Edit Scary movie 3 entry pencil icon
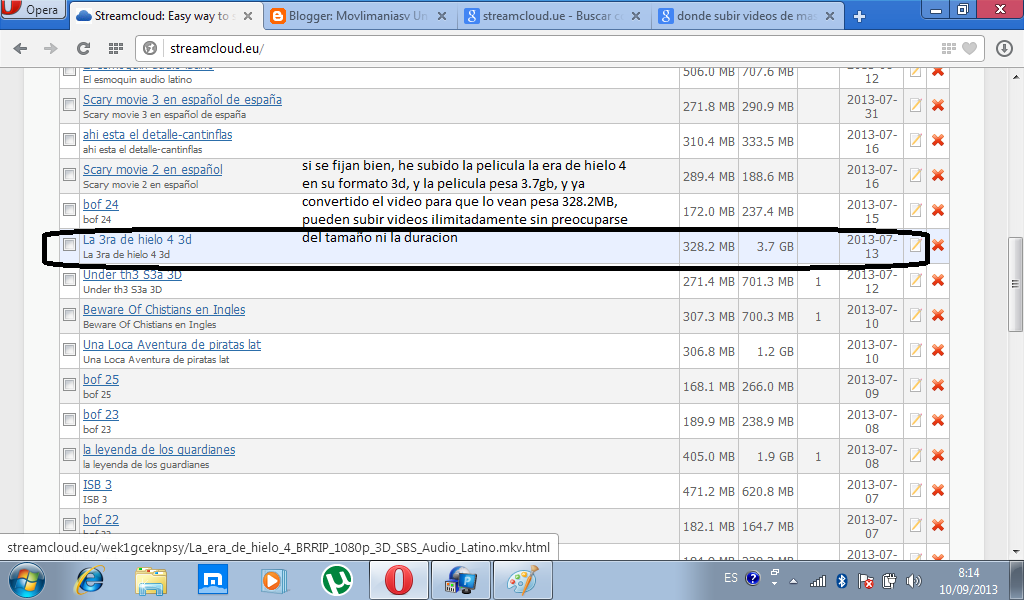 [916, 105]
